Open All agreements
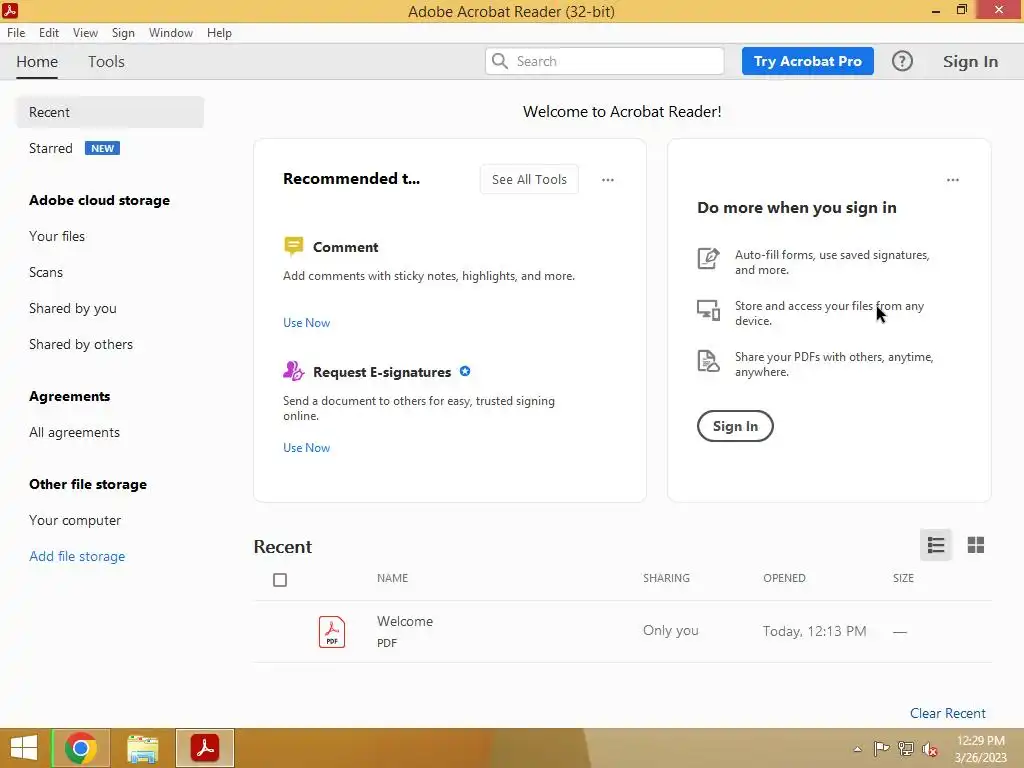Viewport: 1024px width, 768px height. pyautogui.click(x=74, y=432)
